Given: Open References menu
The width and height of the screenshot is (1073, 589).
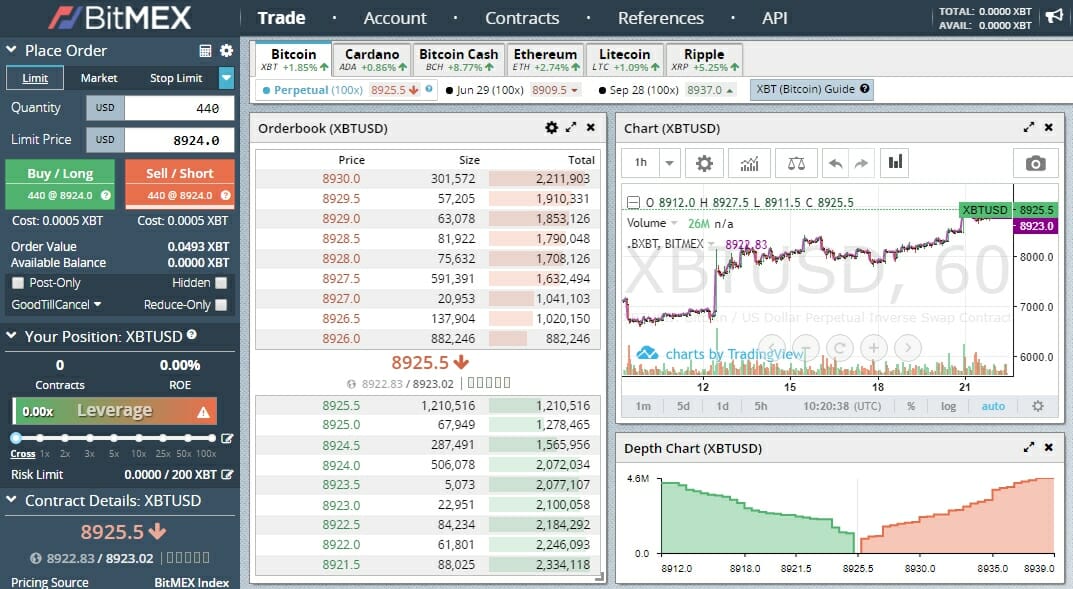Looking at the screenshot, I should (660, 18).
